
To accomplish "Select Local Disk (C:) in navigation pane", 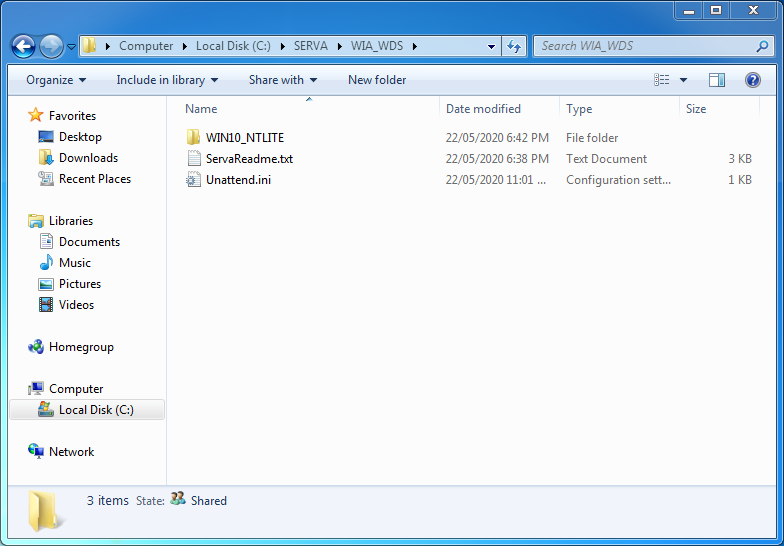I will [96, 410].
